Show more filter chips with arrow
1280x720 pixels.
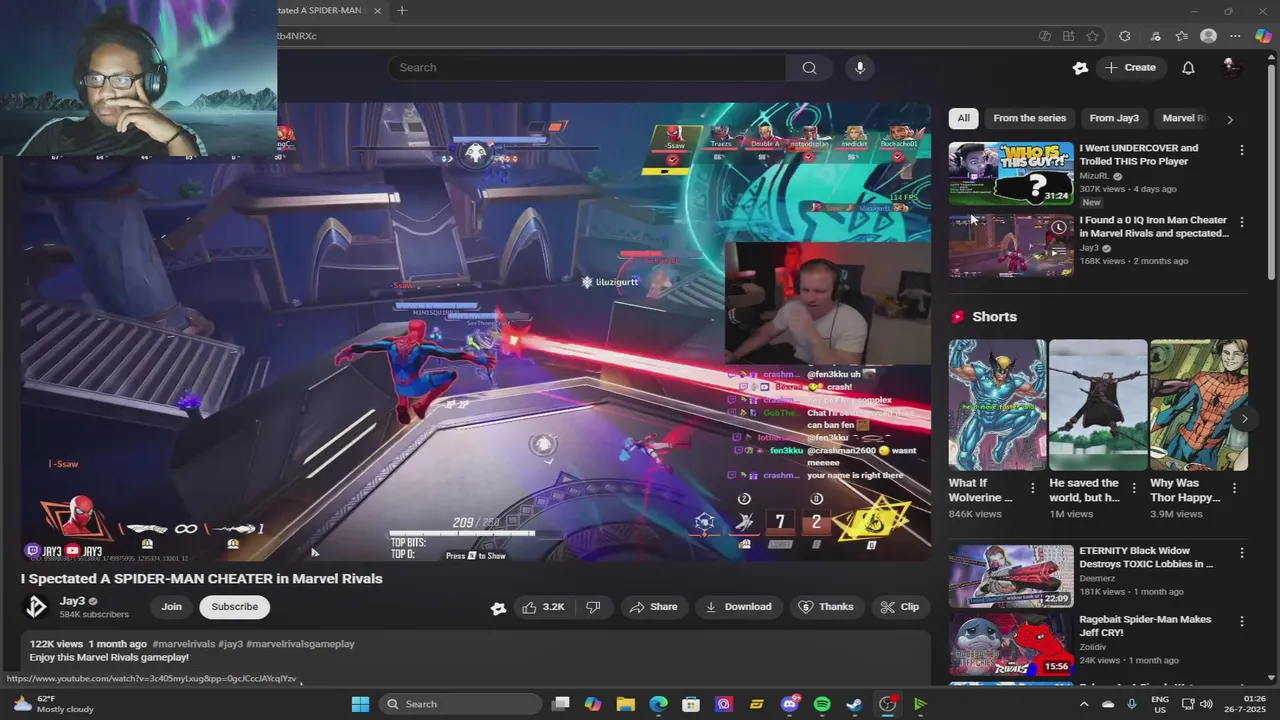[x=1230, y=119]
